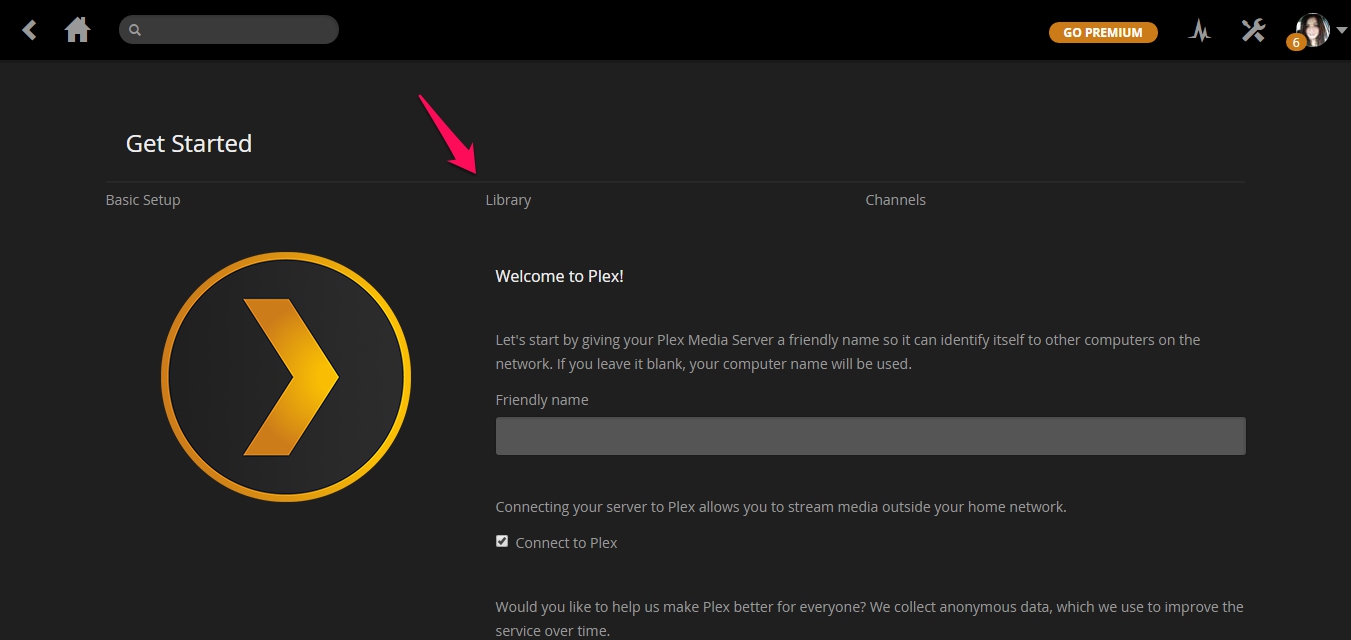Viewport: 1351px width, 640px height.
Task: Click the Connect to Plex label text
Action: [x=566, y=543]
